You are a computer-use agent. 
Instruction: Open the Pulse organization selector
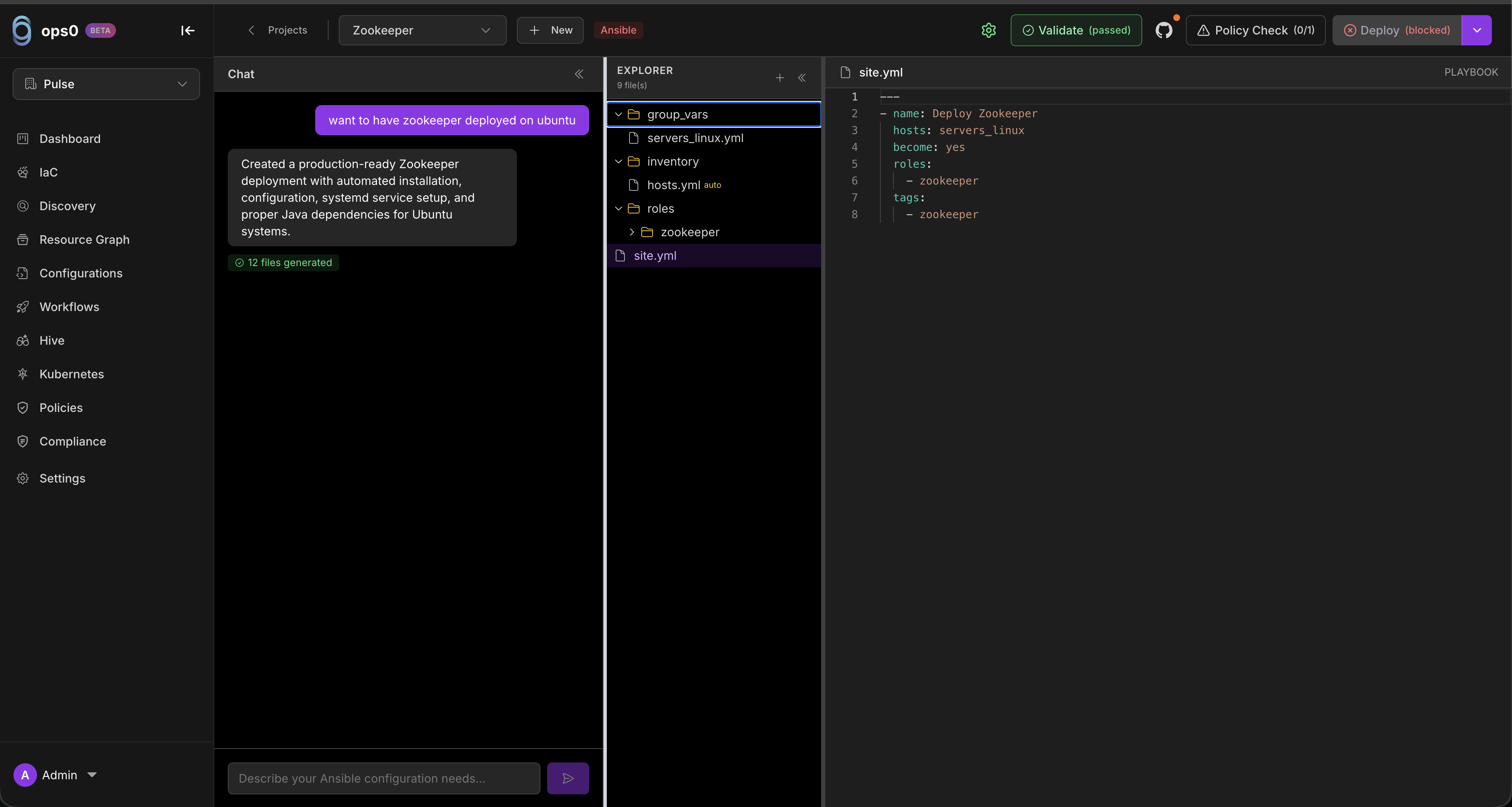click(x=106, y=84)
